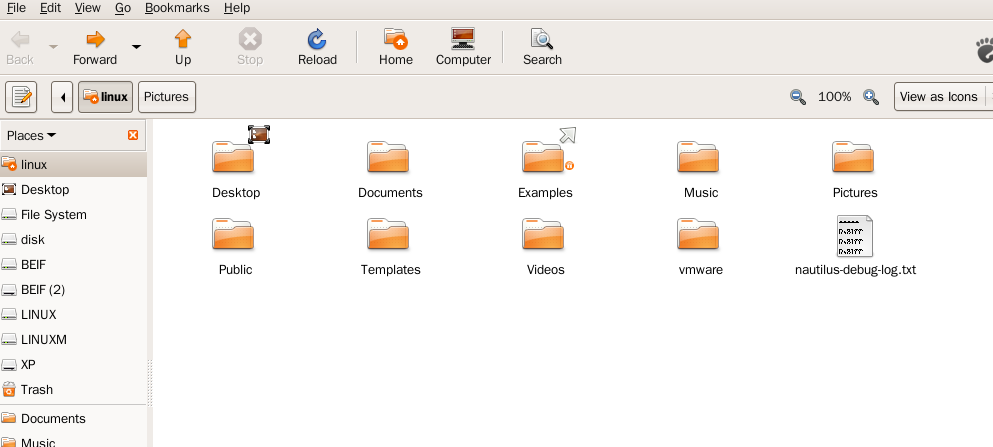Close the Places sidebar

133,135
